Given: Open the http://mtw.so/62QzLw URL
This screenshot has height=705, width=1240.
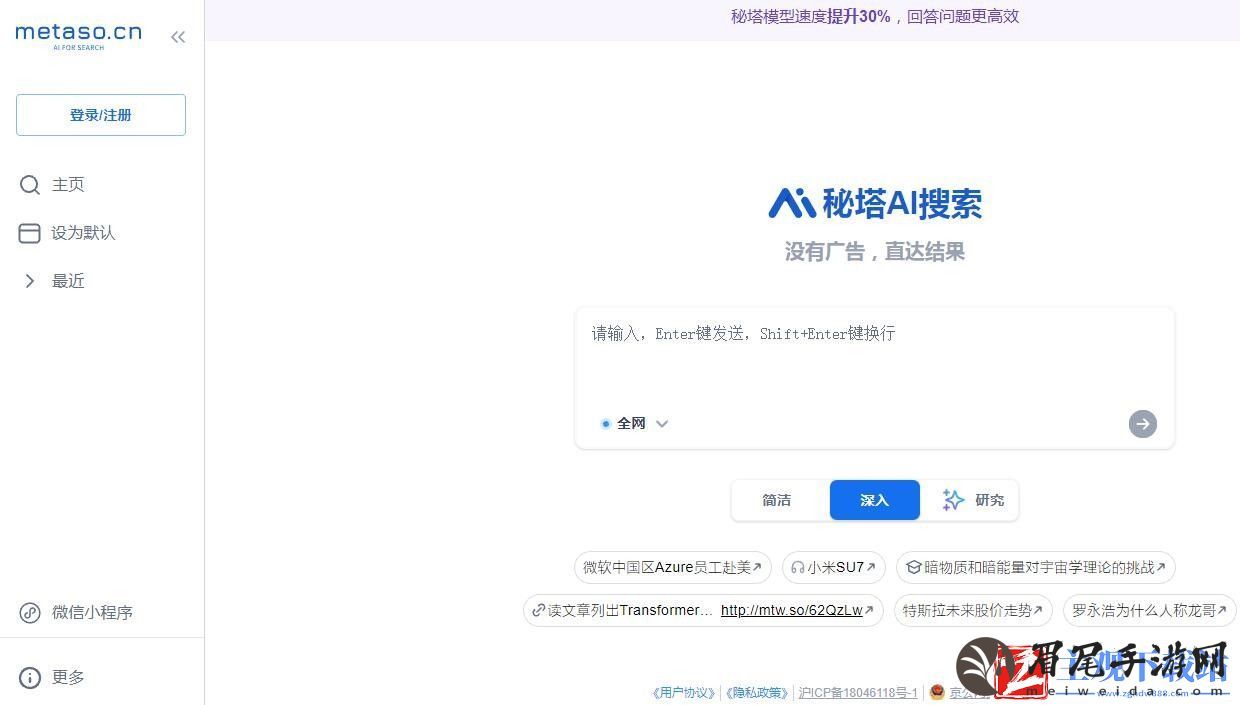Looking at the screenshot, I should 791,610.
